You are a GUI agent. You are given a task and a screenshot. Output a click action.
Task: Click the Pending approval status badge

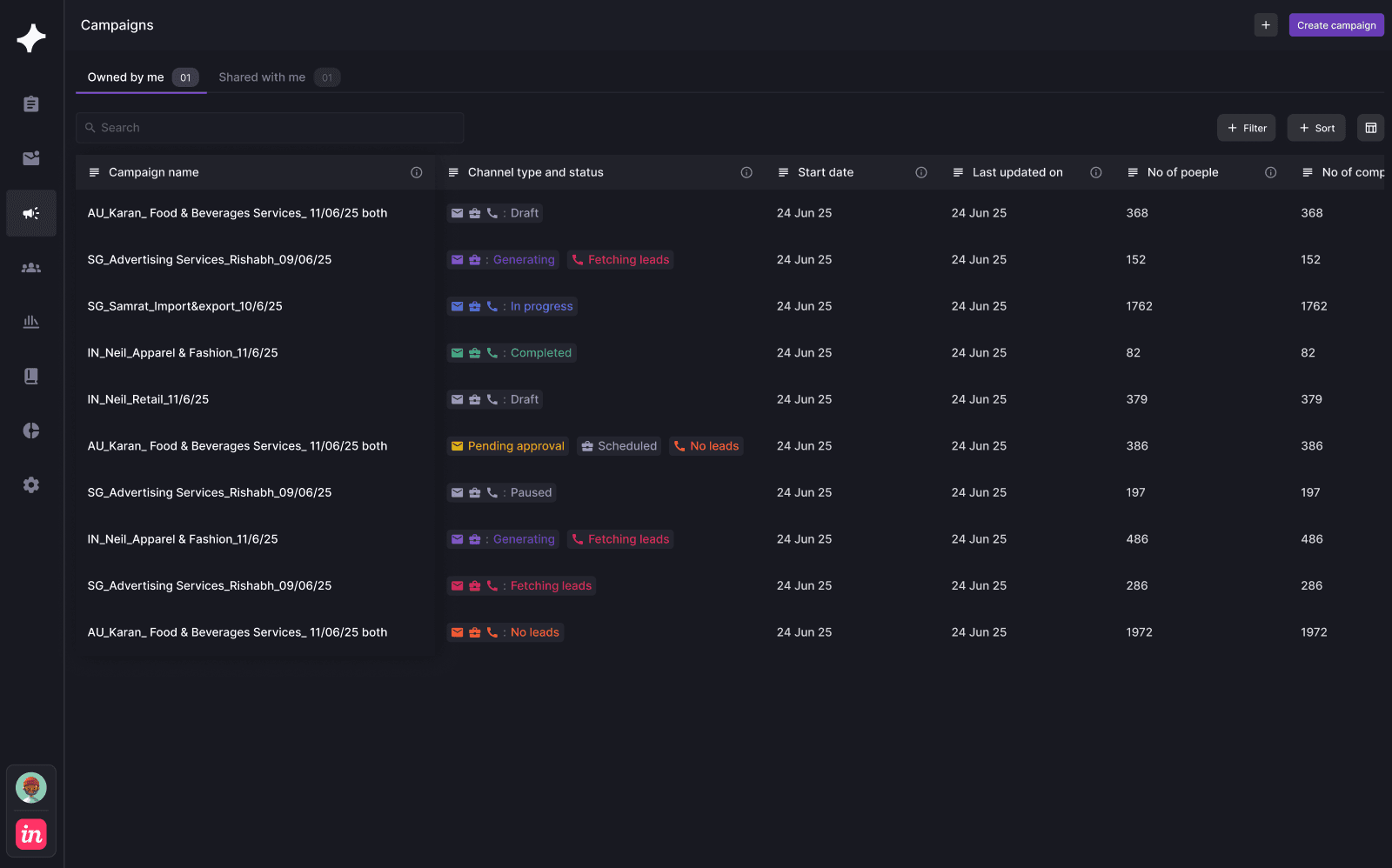click(508, 446)
